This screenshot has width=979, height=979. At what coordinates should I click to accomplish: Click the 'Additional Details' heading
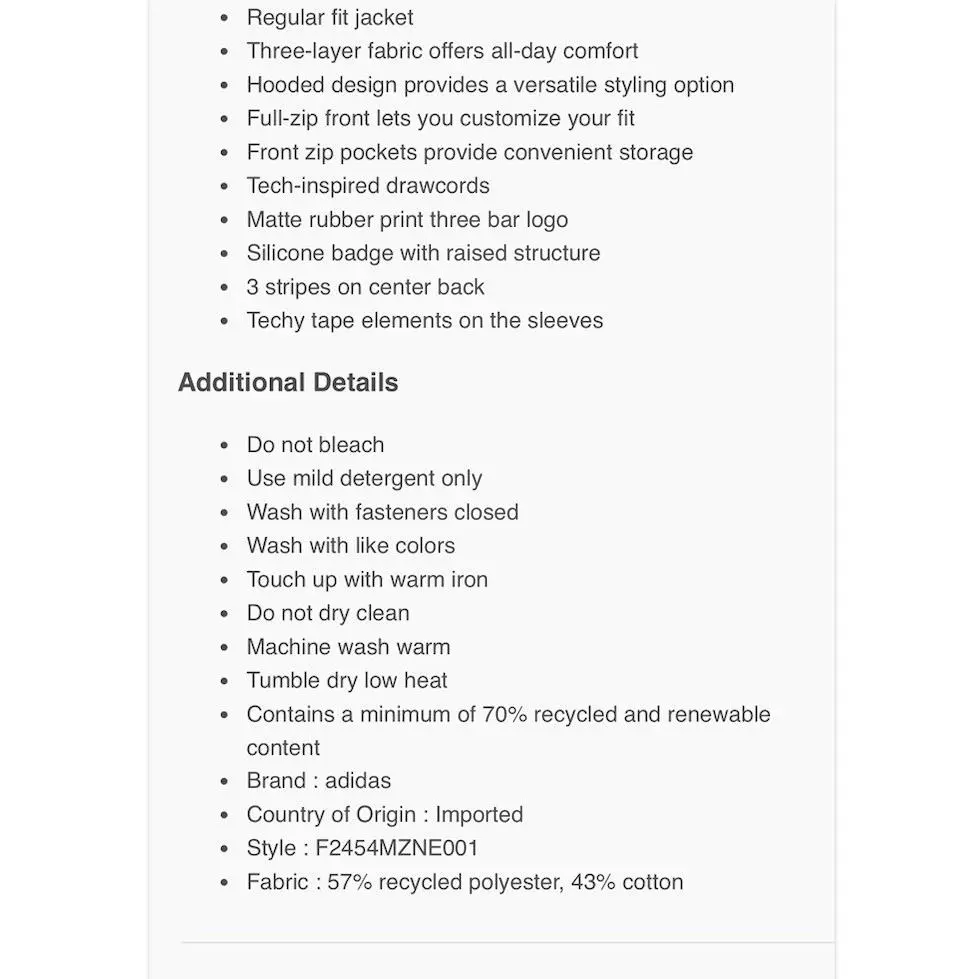(288, 382)
